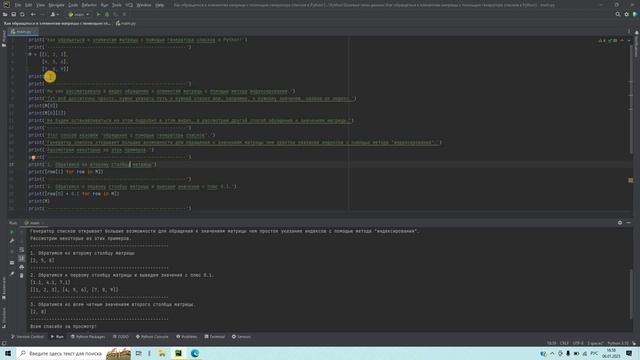Screen dimensions: 640x360
Task: Click the Open folder toolbar icon
Action: click(x=5, y=14)
